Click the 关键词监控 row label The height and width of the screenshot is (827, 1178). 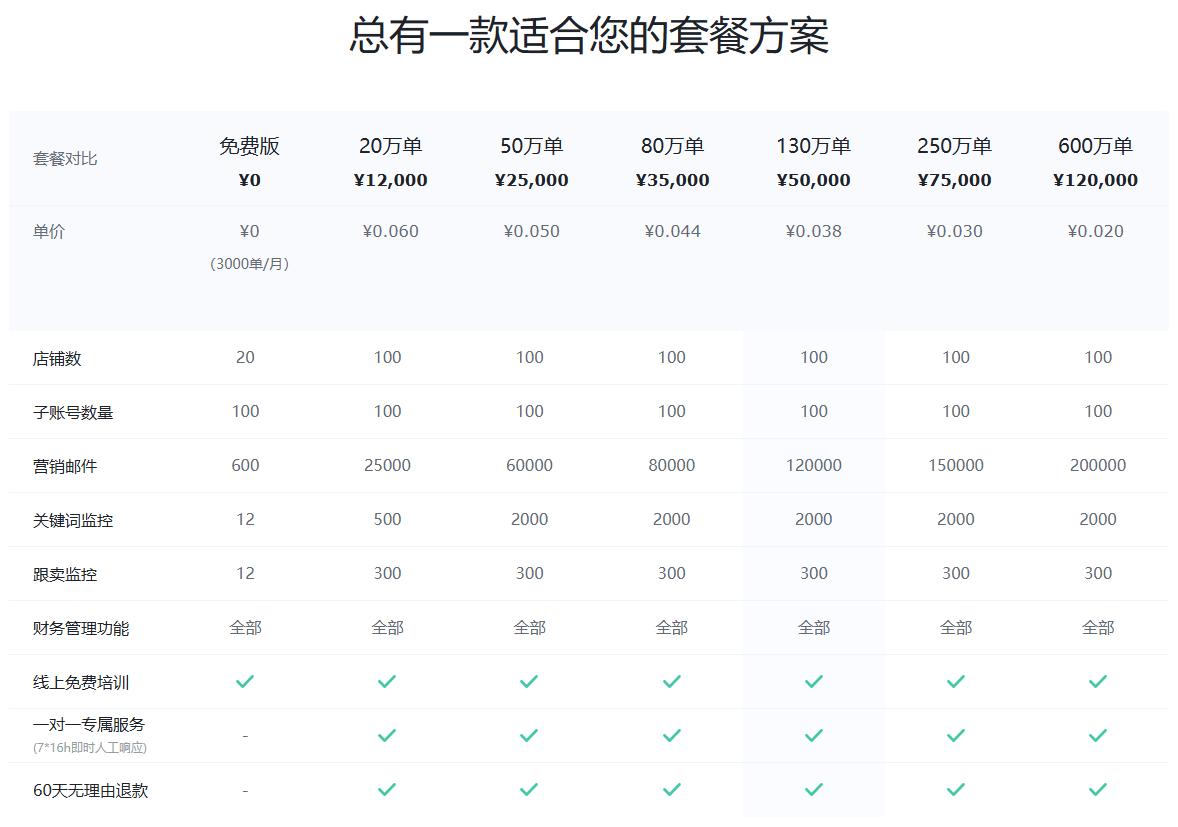73,521
